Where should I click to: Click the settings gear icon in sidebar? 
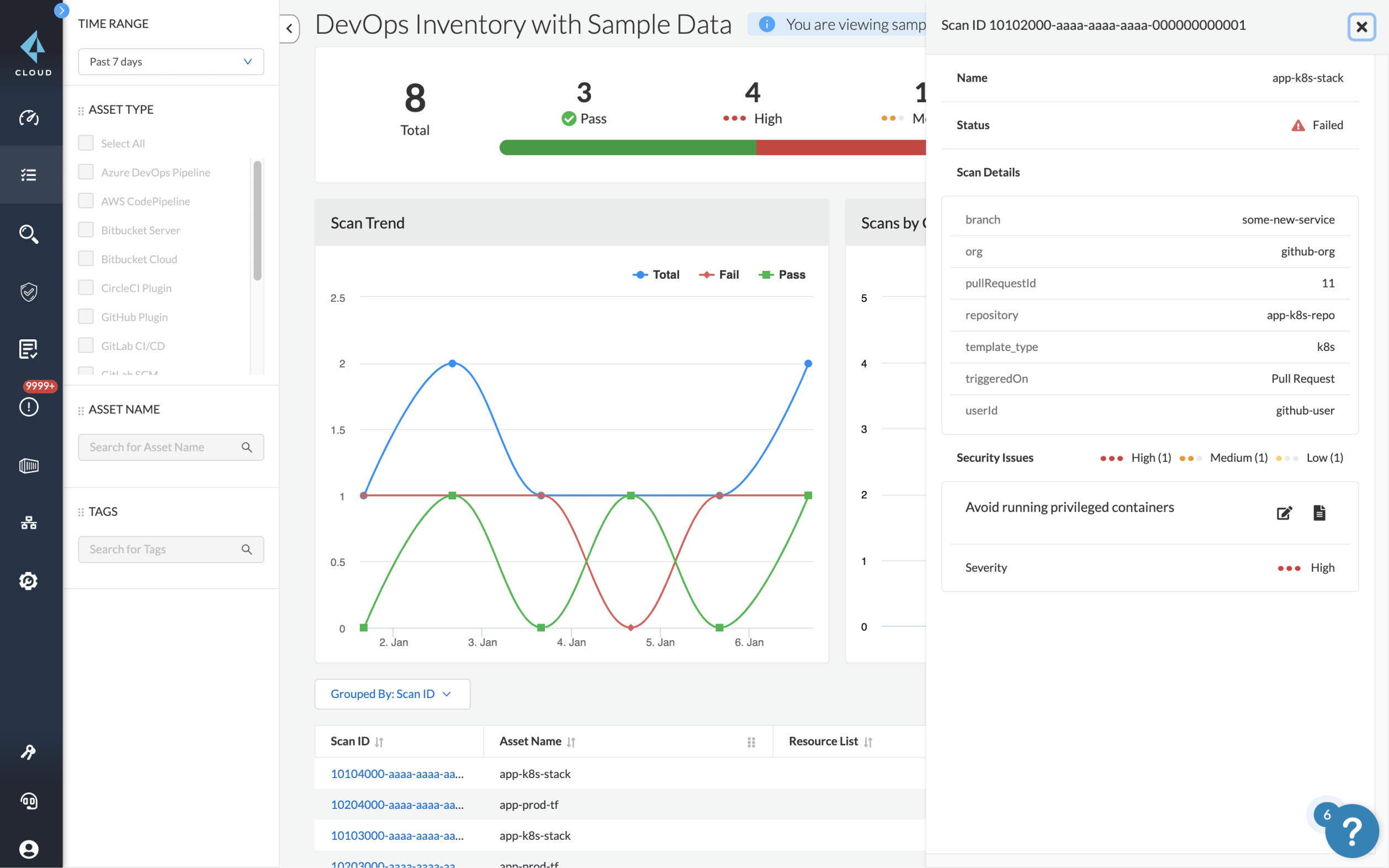point(28,580)
